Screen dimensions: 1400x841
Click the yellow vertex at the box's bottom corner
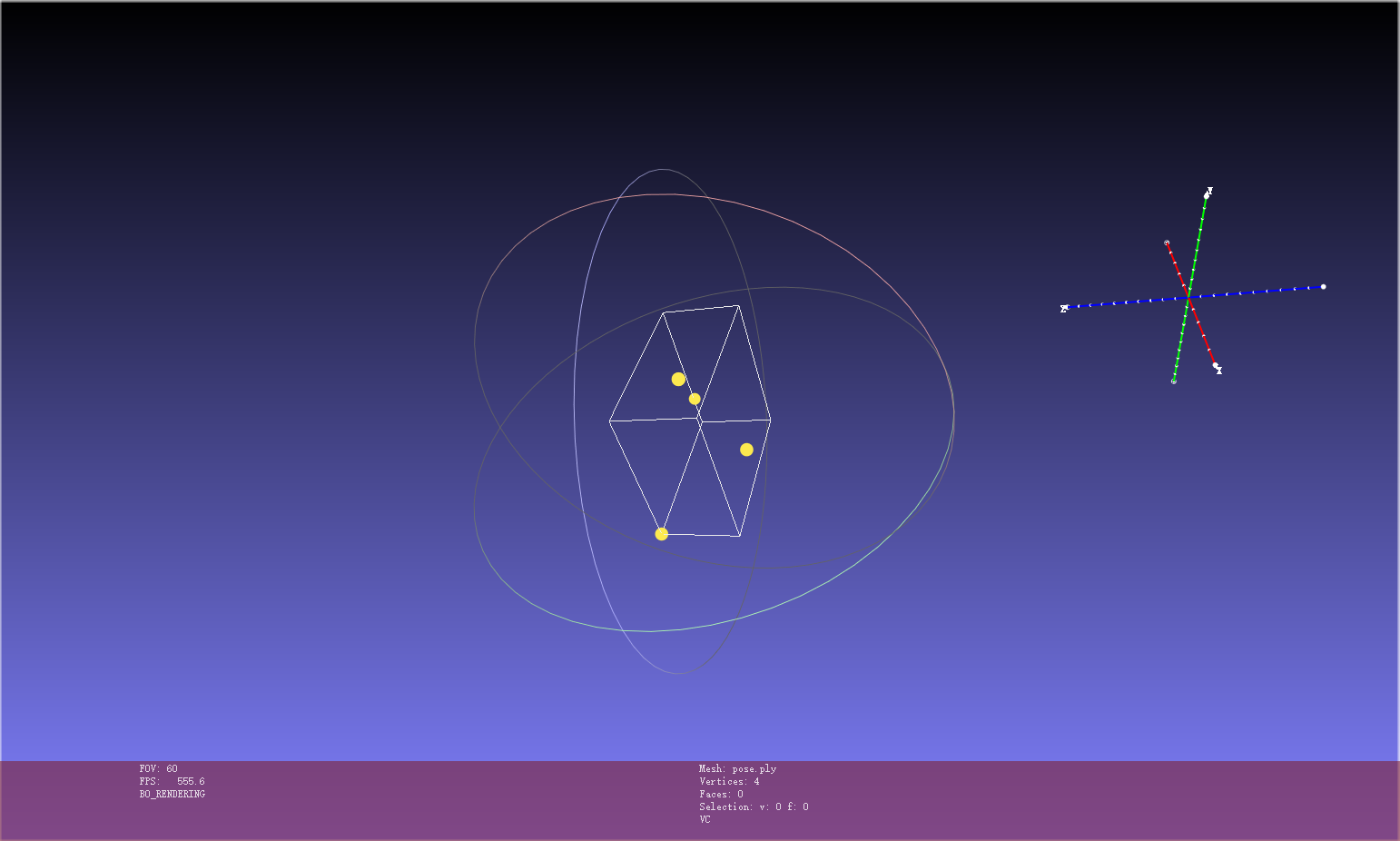tap(662, 534)
